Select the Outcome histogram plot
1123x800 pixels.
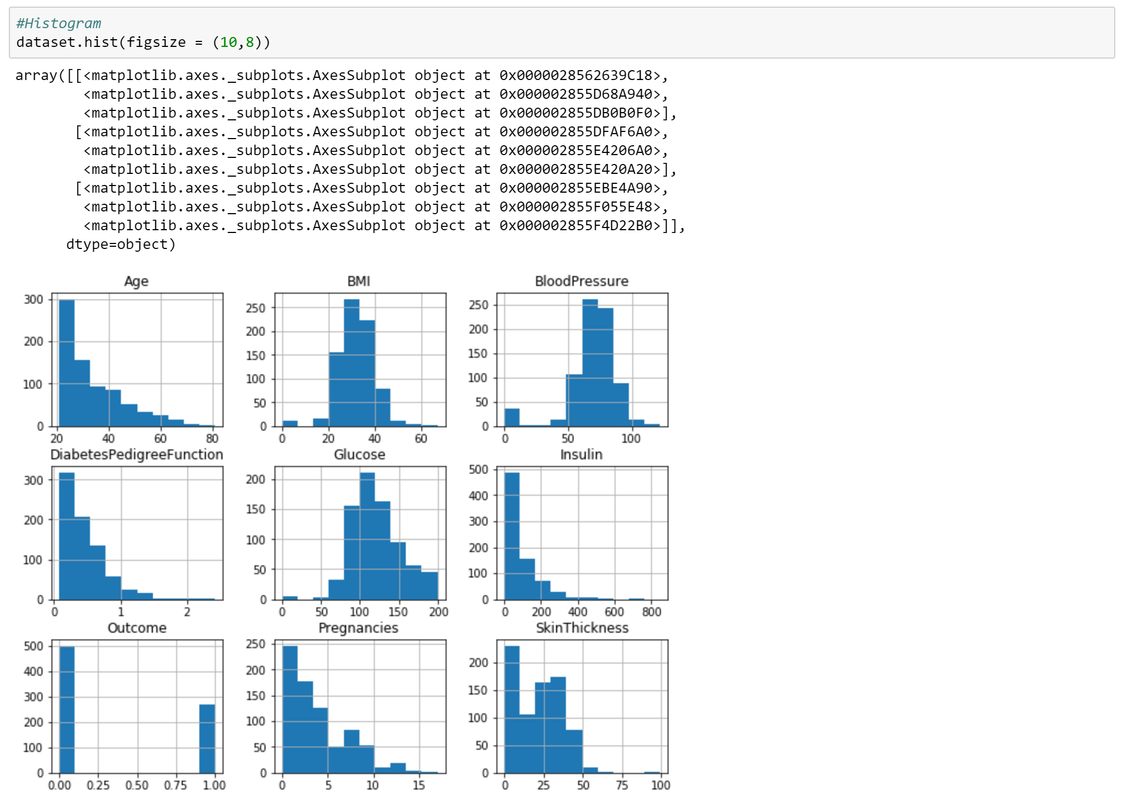click(137, 707)
